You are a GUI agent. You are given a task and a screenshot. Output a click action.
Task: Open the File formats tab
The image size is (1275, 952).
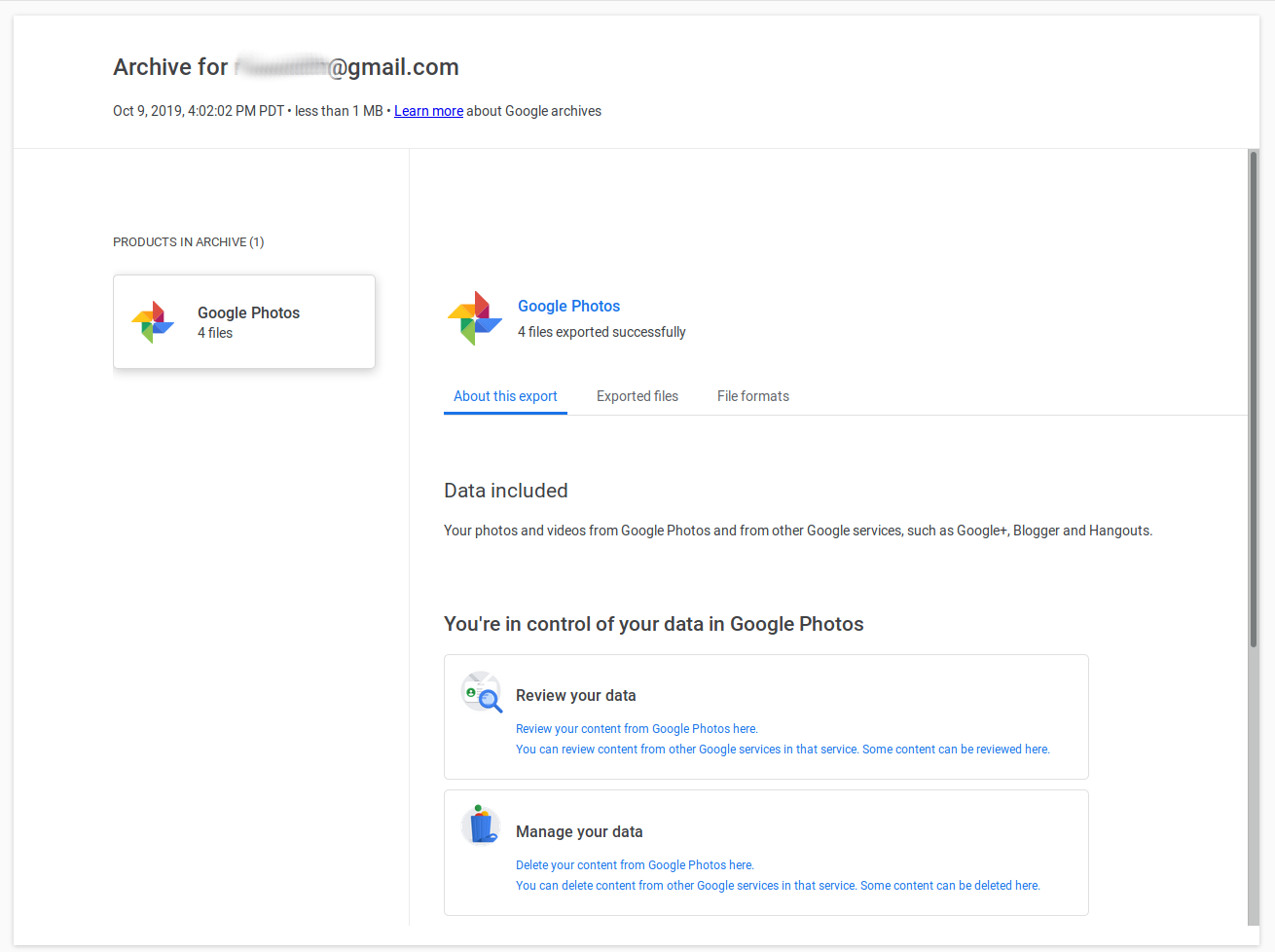click(753, 396)
